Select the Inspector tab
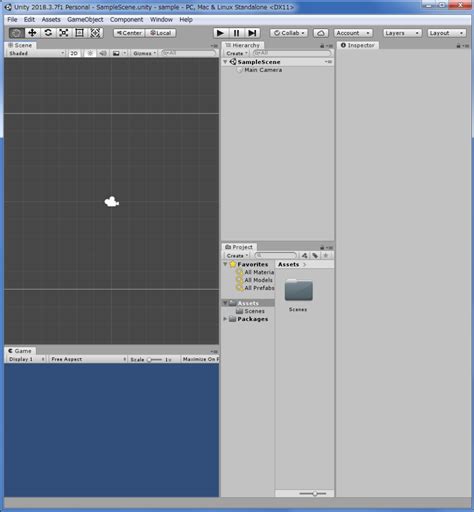Image resolution: width=474 pixels, height=512 pixels. tap(358, 45)
